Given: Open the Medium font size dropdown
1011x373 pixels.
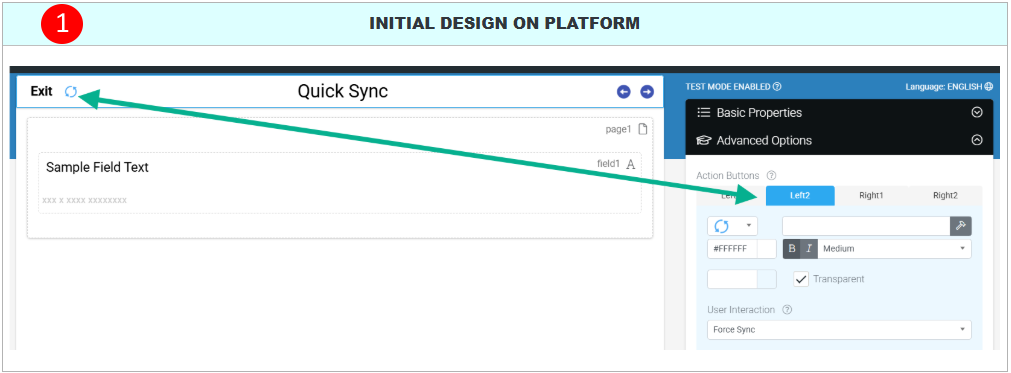Looking at the screenshot, I should pyautogui.click(x=894, y=249).
